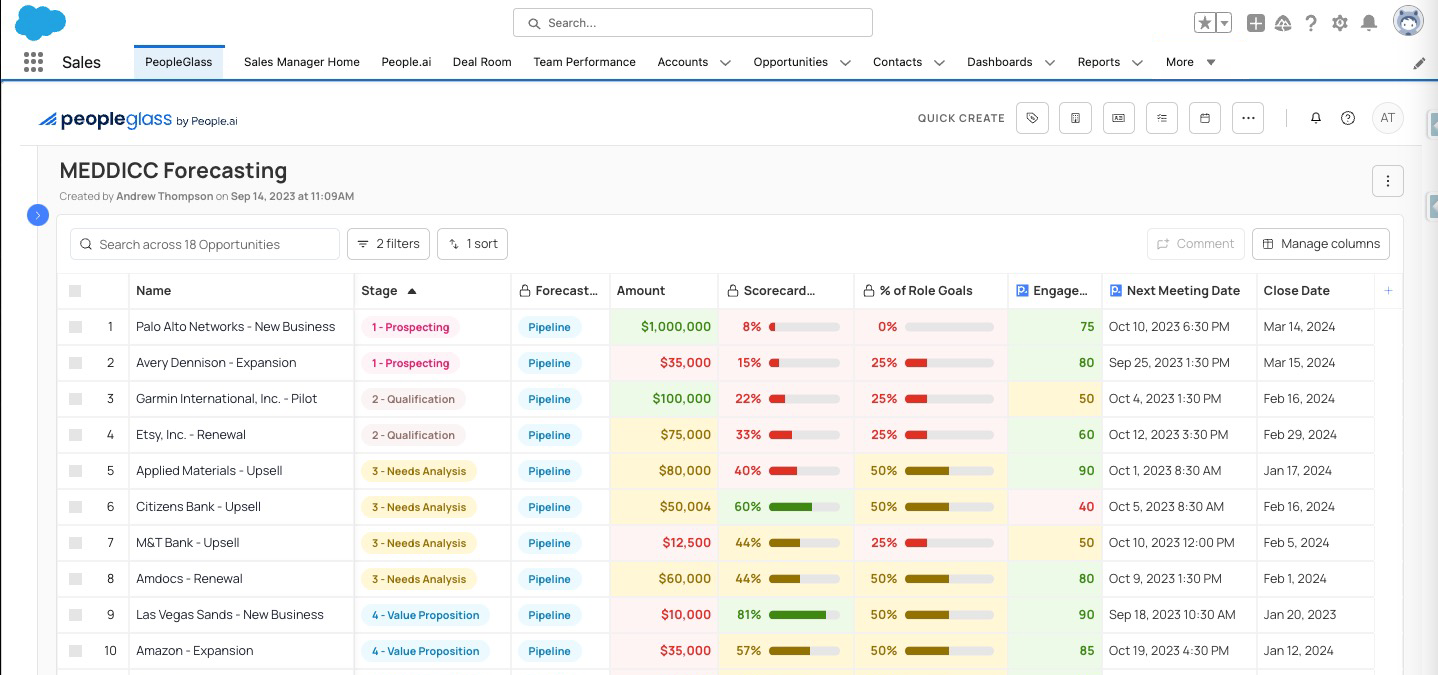The width and height of the screenshot is (1438, 675).
Task: Open the More navigation dropdown
Action: [1190, 62]
